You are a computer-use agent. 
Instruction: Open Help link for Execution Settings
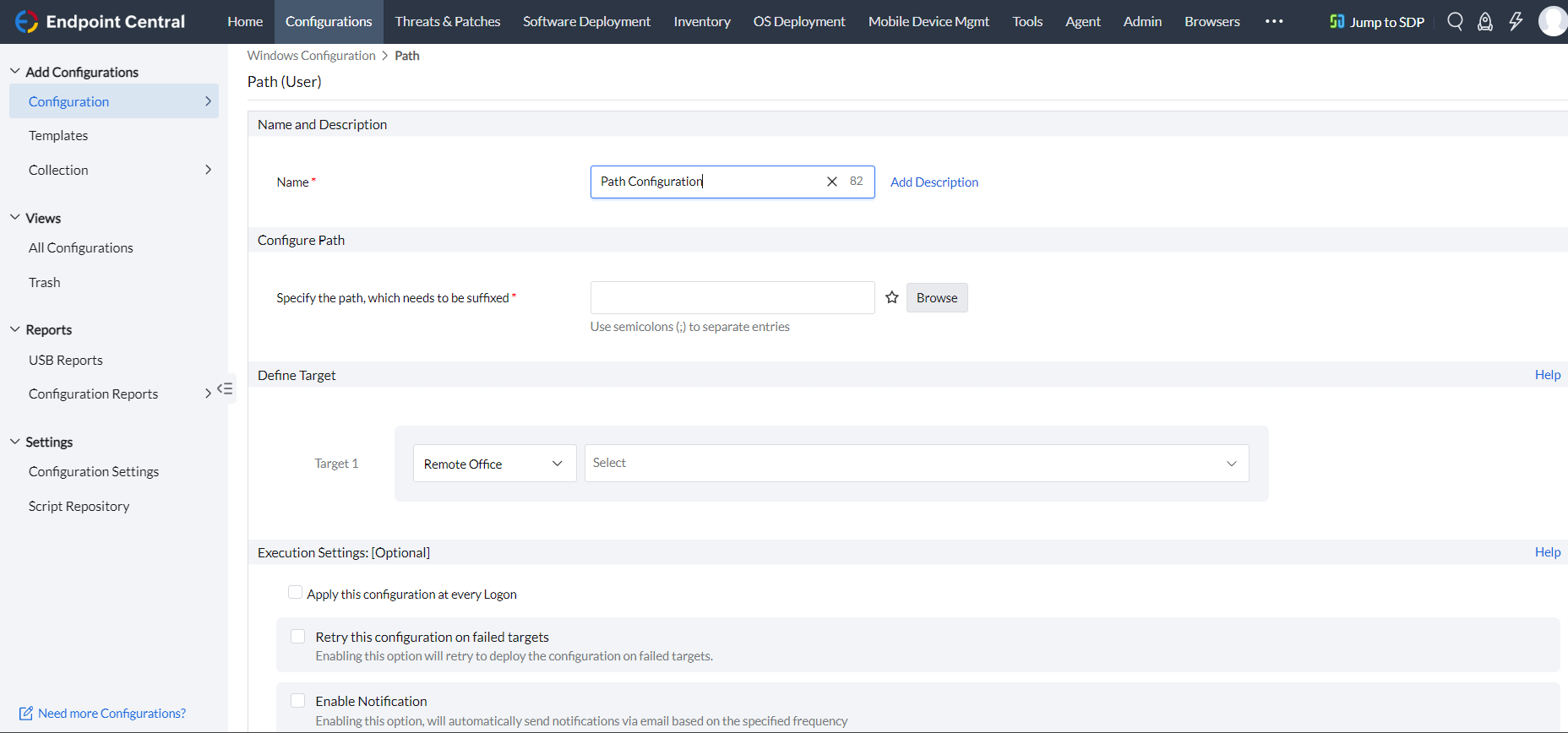[x=1548, y=552]
